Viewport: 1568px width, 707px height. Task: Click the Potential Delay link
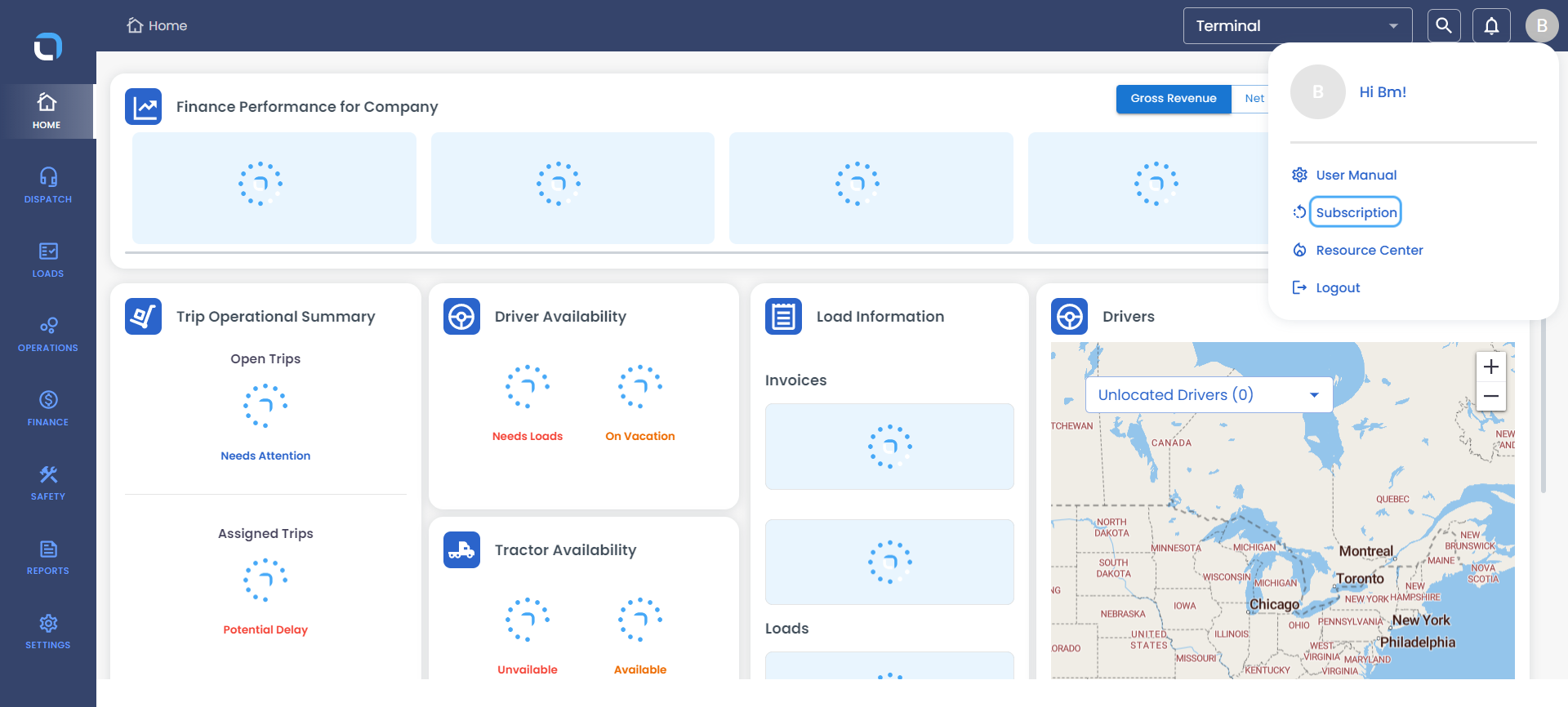[x=265, y=629]
